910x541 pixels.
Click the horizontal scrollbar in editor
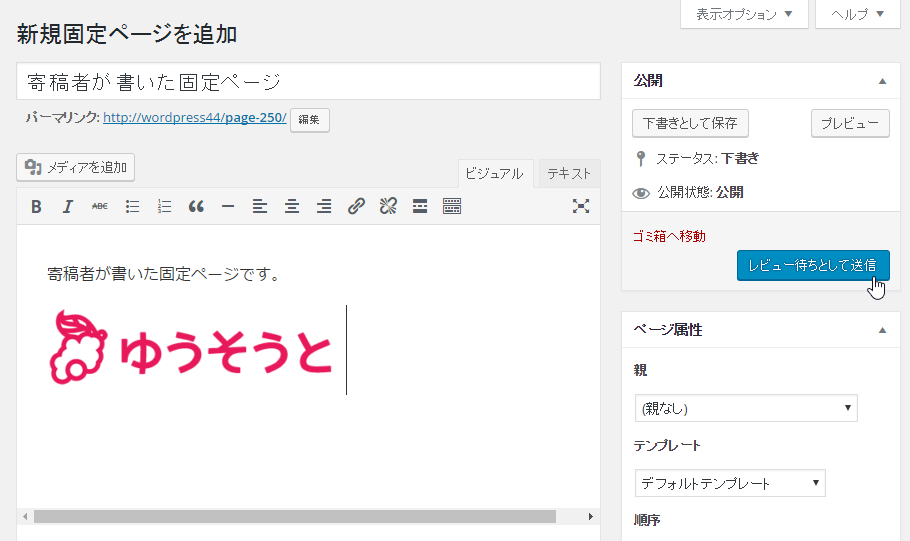point(294,517)
